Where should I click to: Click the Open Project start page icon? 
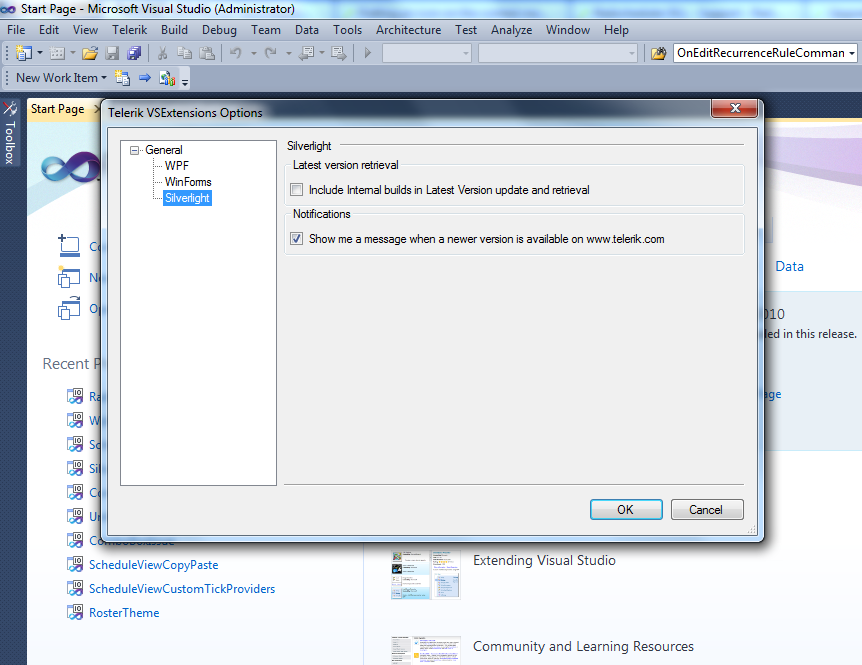click(69, 308)
